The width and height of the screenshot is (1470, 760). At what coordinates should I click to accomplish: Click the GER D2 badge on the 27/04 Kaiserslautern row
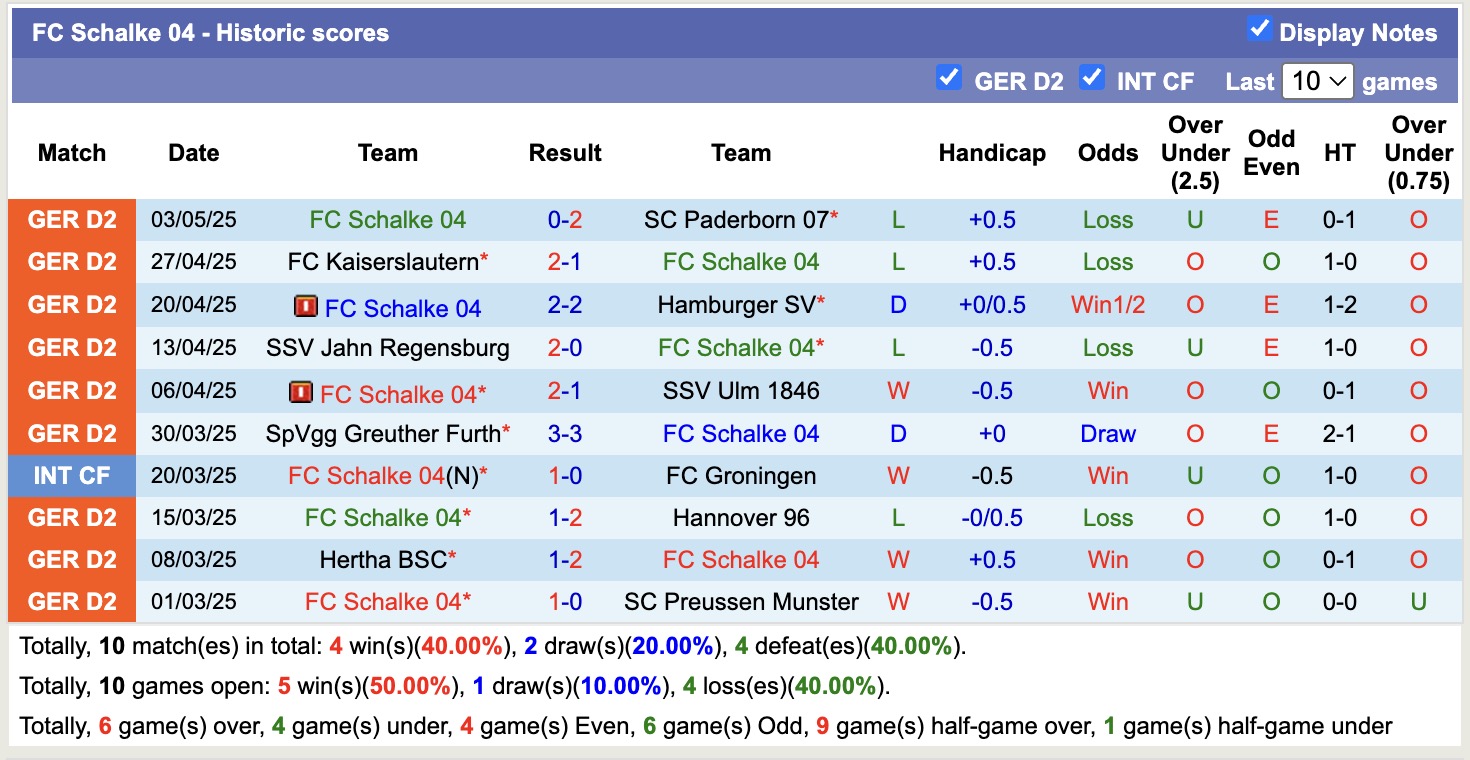pos(71,261)
